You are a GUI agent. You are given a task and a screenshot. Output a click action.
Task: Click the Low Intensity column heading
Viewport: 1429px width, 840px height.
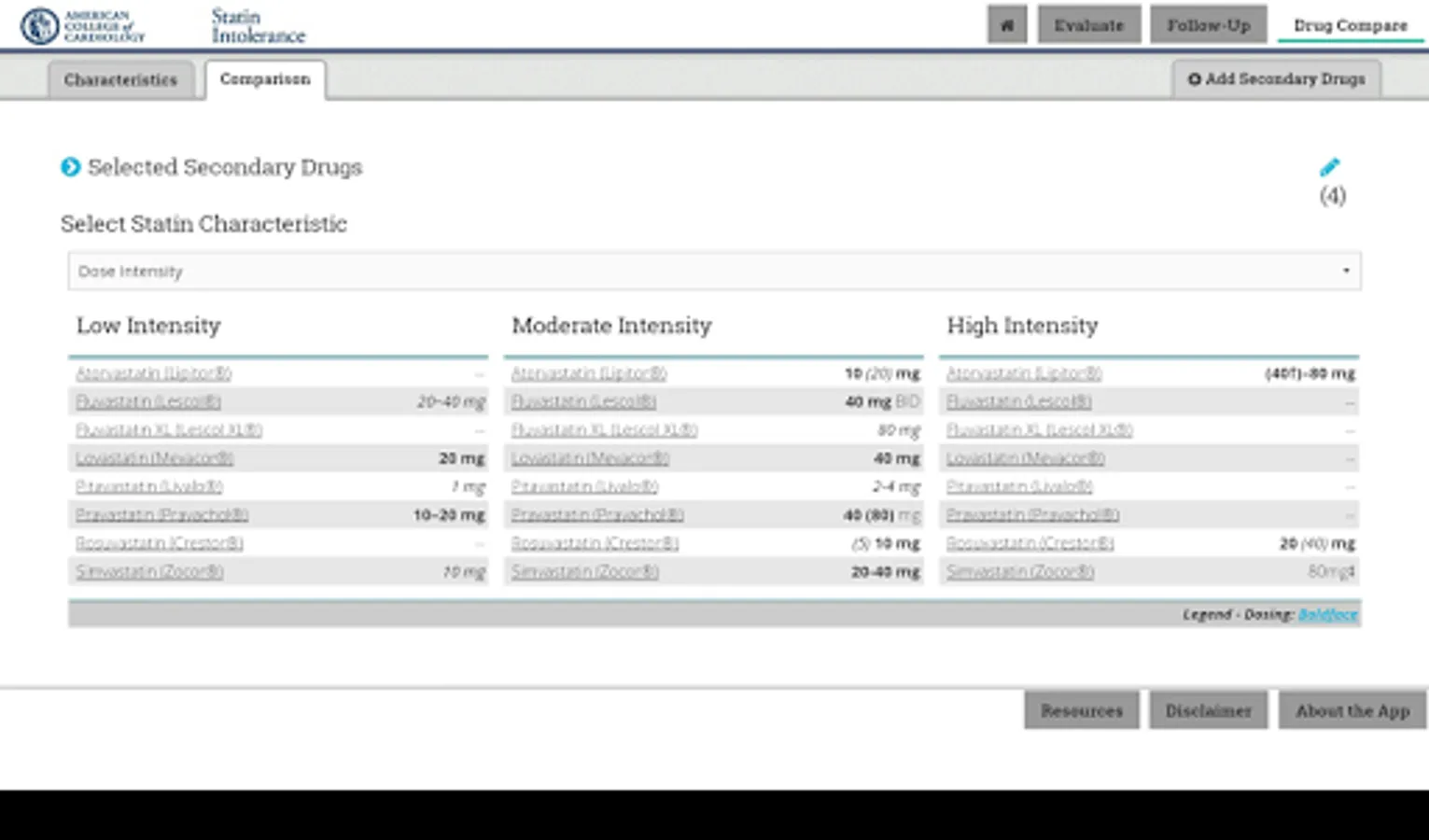pyautogui.click(x=148, y=326)
